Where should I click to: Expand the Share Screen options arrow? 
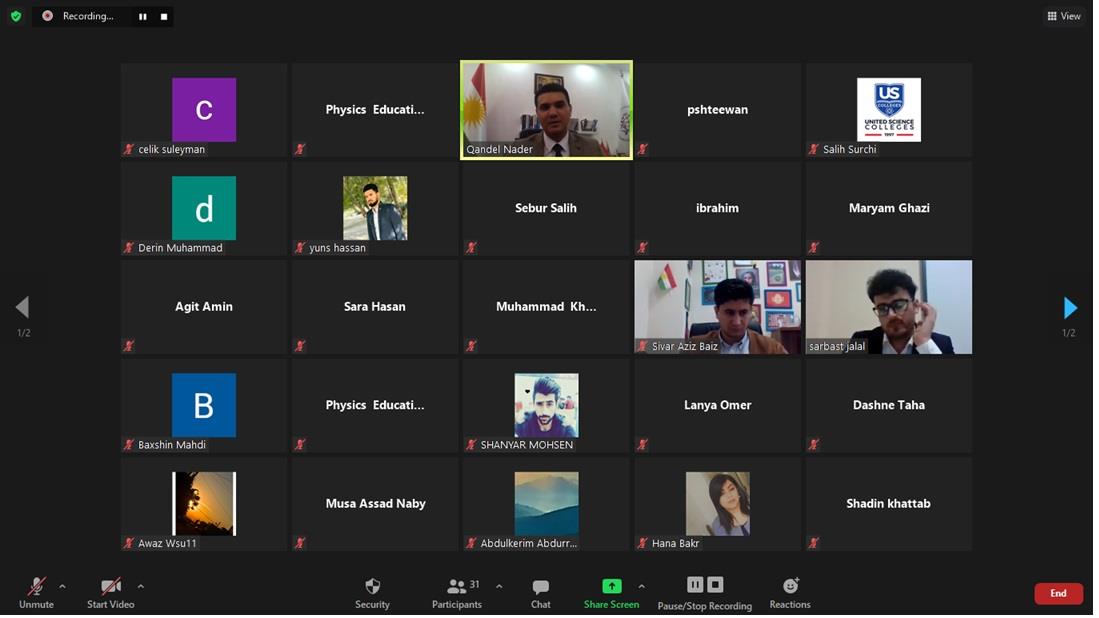(x=641, y=586)
